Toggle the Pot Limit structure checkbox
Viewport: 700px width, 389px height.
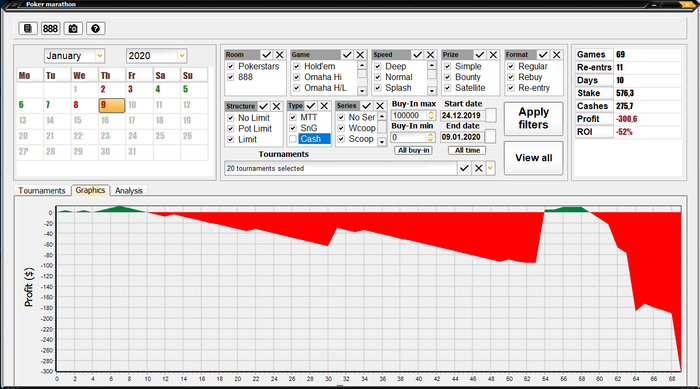click(231, 129)
